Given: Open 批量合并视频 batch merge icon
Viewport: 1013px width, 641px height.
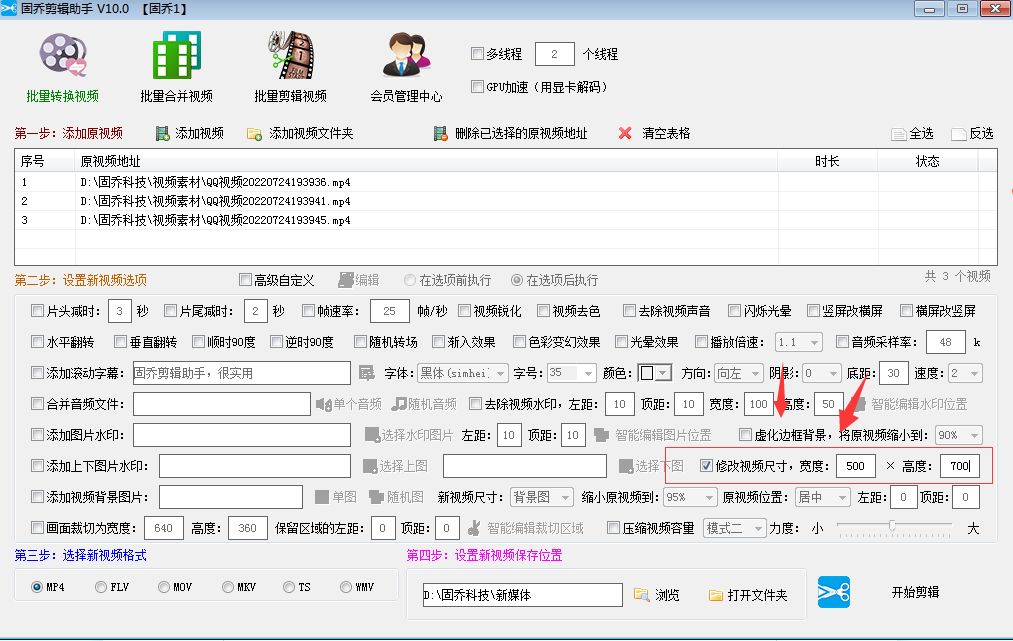Looking at the screenshot, I should pyautogui.click(x=176, y=56).
